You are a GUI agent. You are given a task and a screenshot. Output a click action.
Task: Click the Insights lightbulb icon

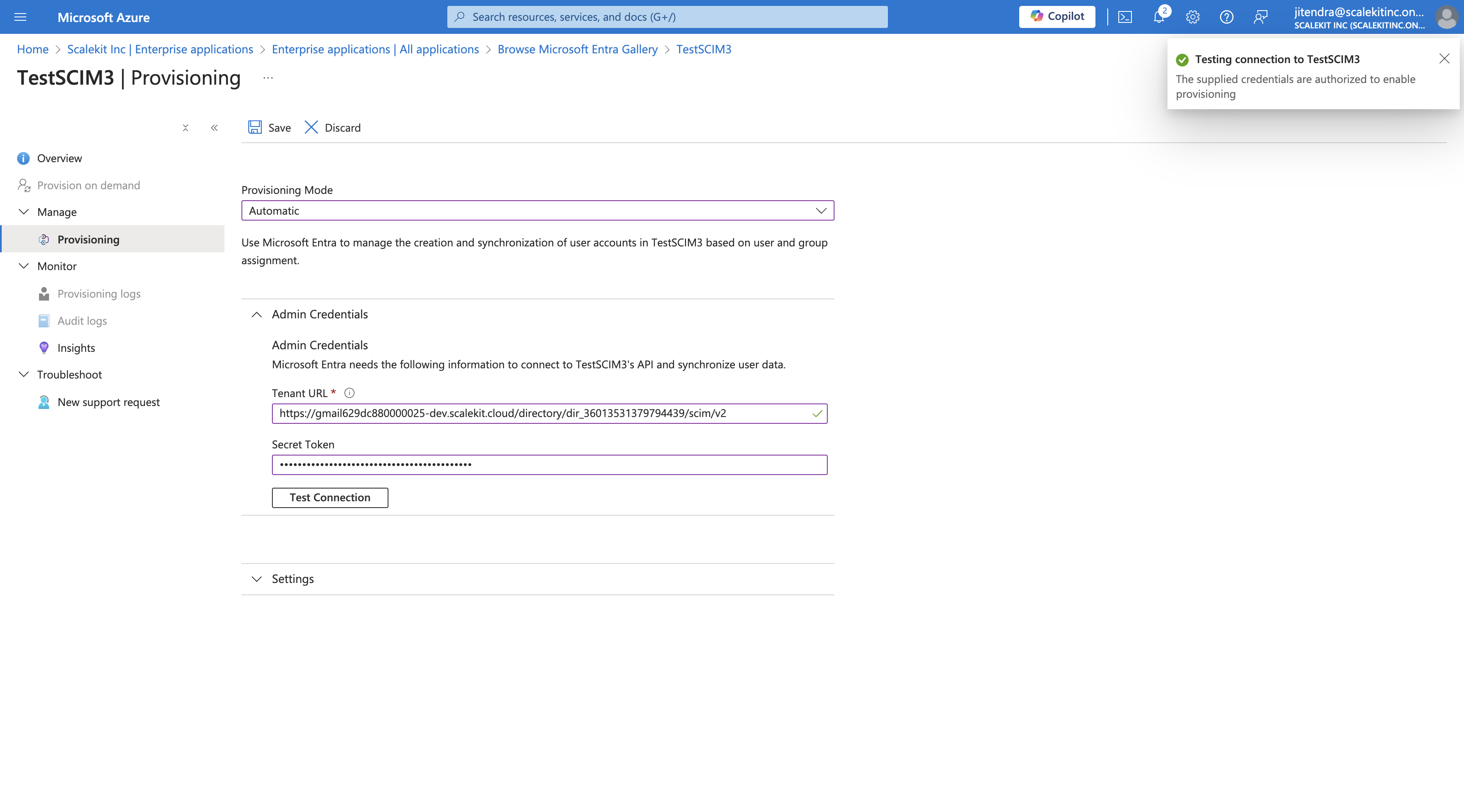pos(44,348)
